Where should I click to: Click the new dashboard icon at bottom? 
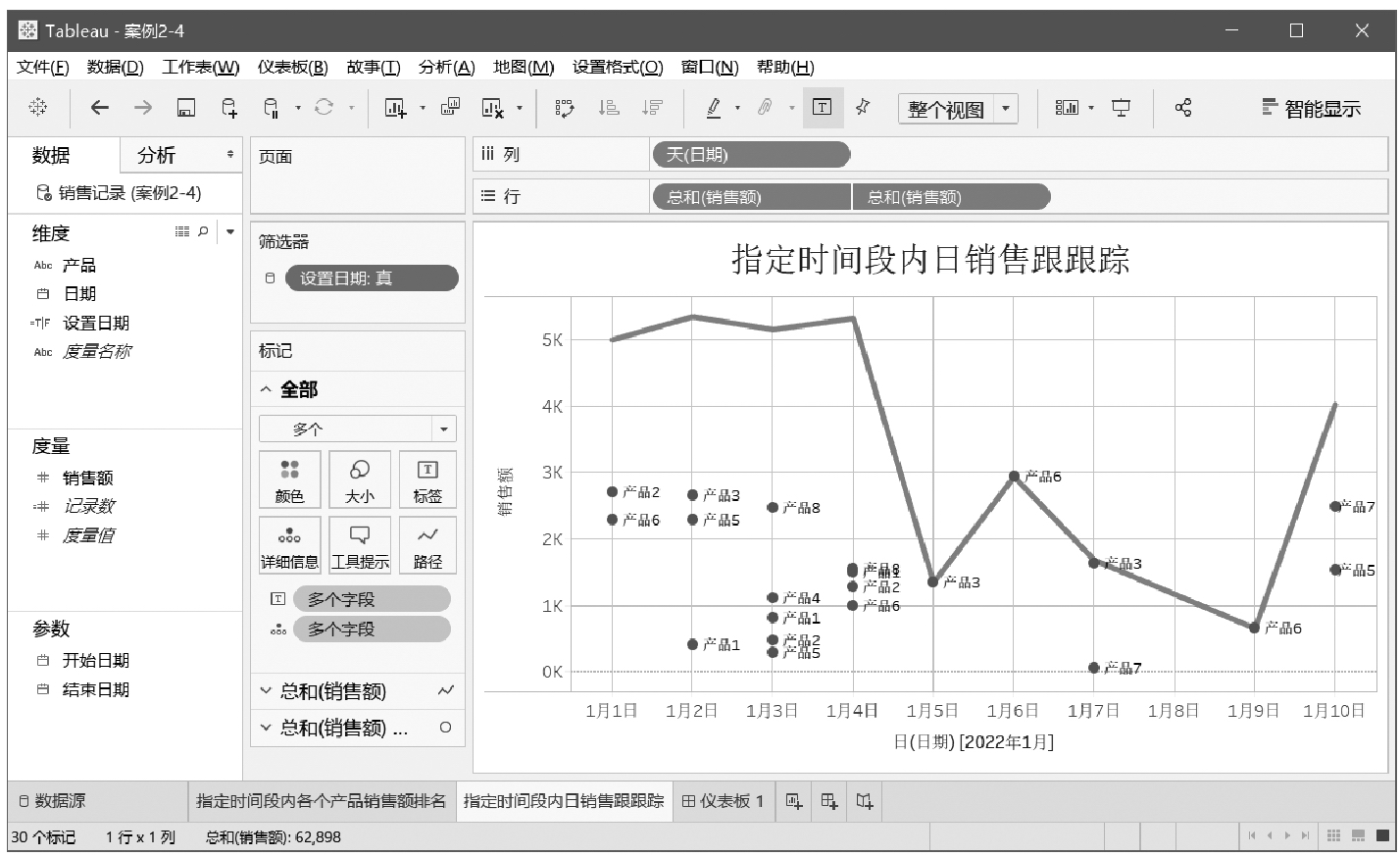(x=829, y=801)
